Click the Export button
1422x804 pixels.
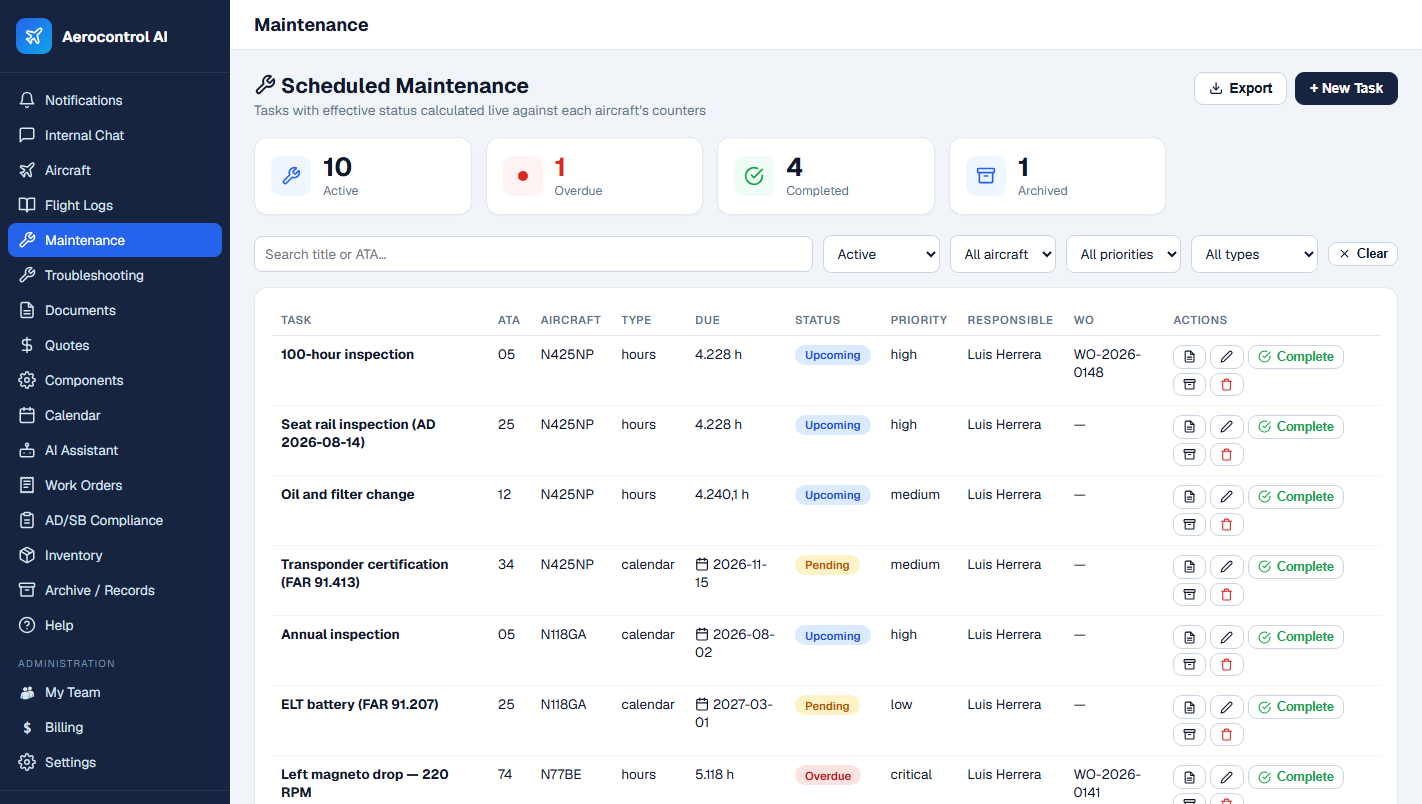coord(1240,88)
